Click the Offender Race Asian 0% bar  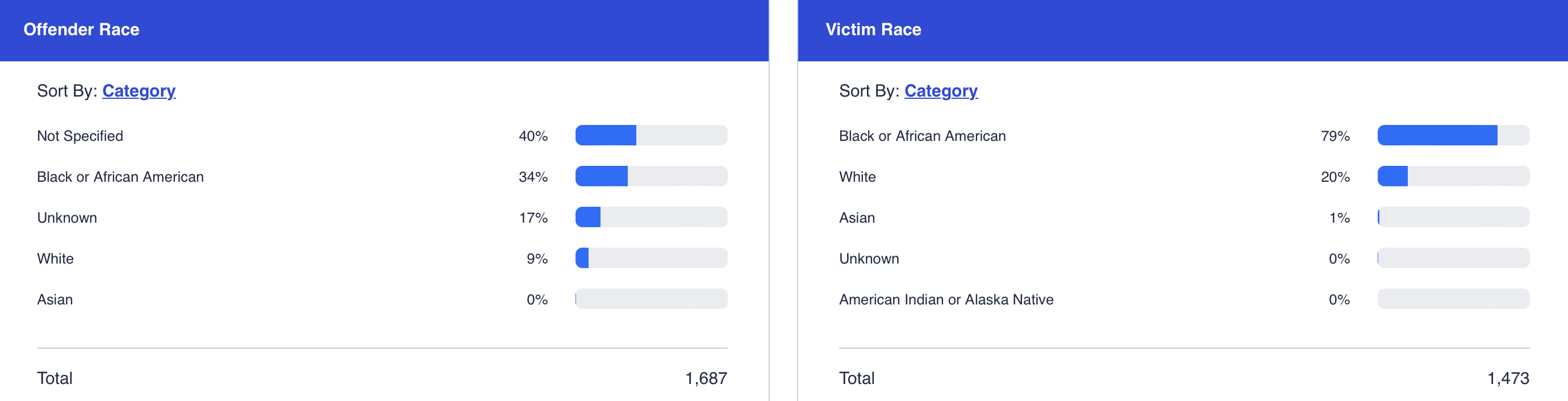point(650,299)
